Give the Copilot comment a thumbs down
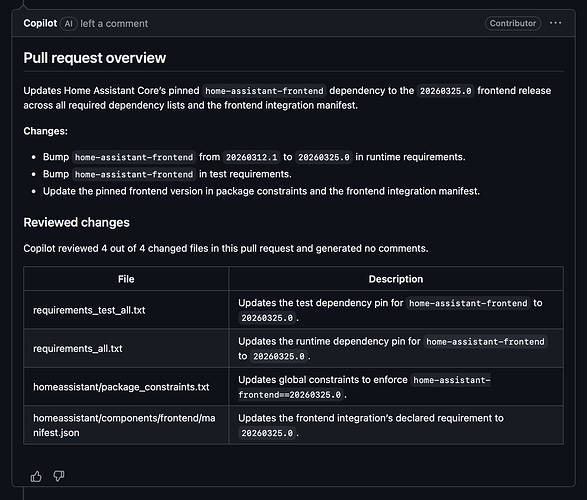Screen dimensions: 587x500 coord(59,476)
